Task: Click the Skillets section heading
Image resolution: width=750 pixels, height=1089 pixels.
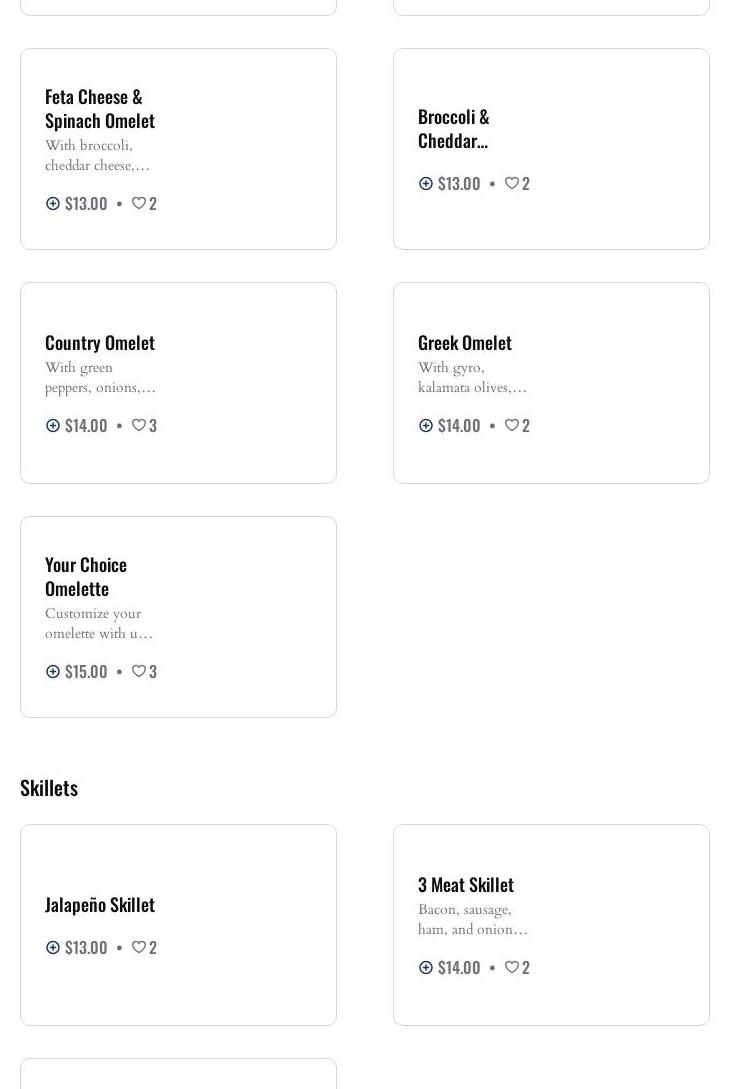Action: (x=49, y=787)
